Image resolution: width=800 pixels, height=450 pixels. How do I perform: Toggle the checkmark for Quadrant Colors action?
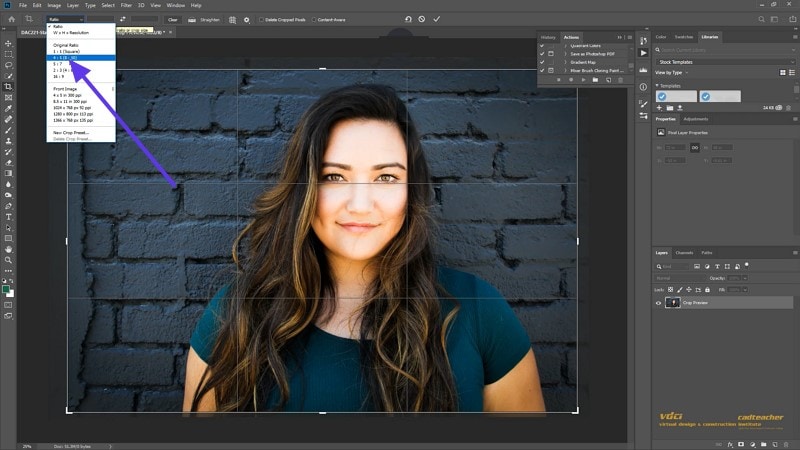tap(542, 45)
